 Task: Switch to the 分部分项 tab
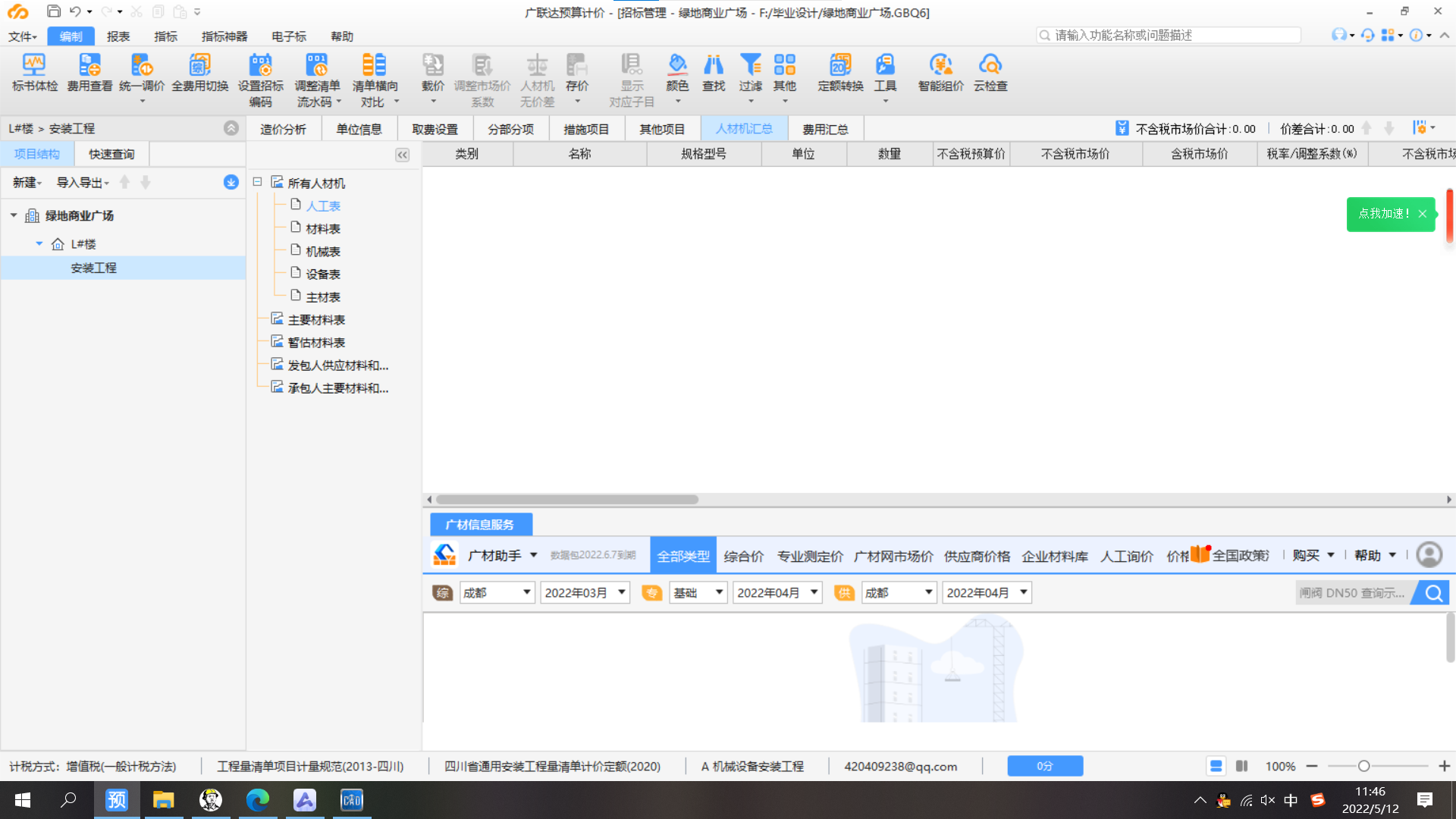[510, 129]
